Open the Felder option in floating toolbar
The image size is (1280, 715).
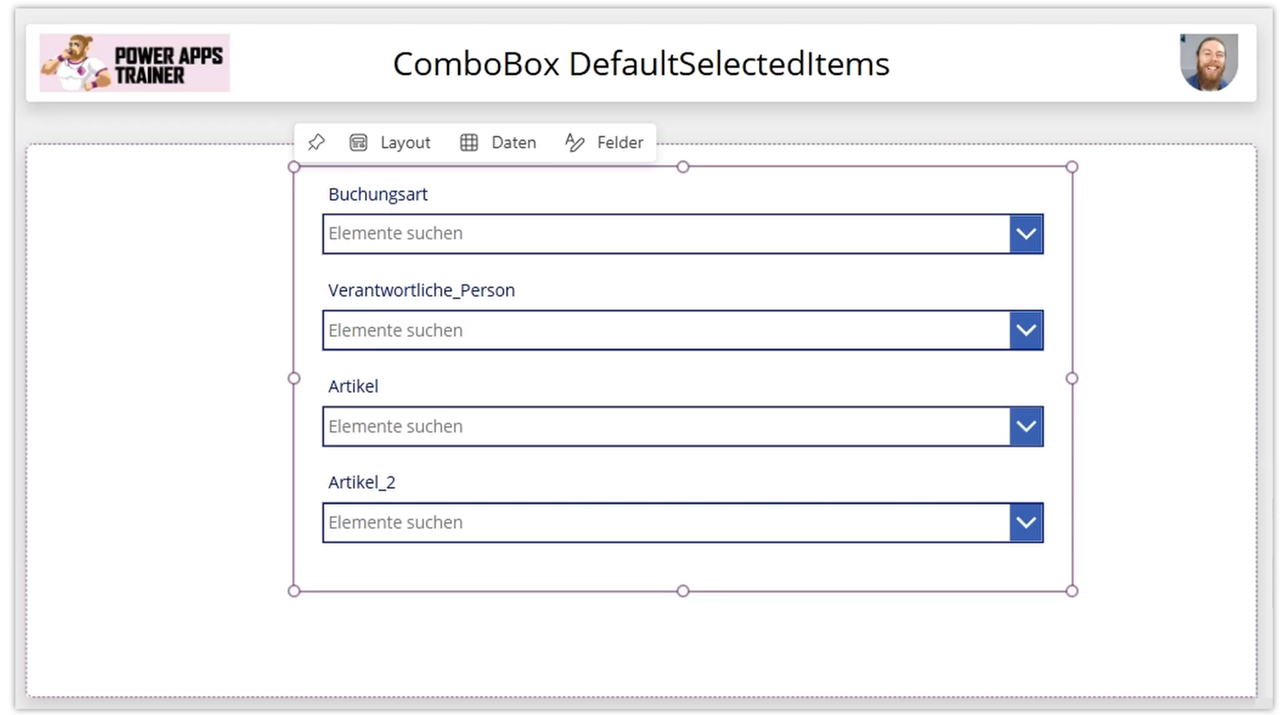(x=604, y=142)
